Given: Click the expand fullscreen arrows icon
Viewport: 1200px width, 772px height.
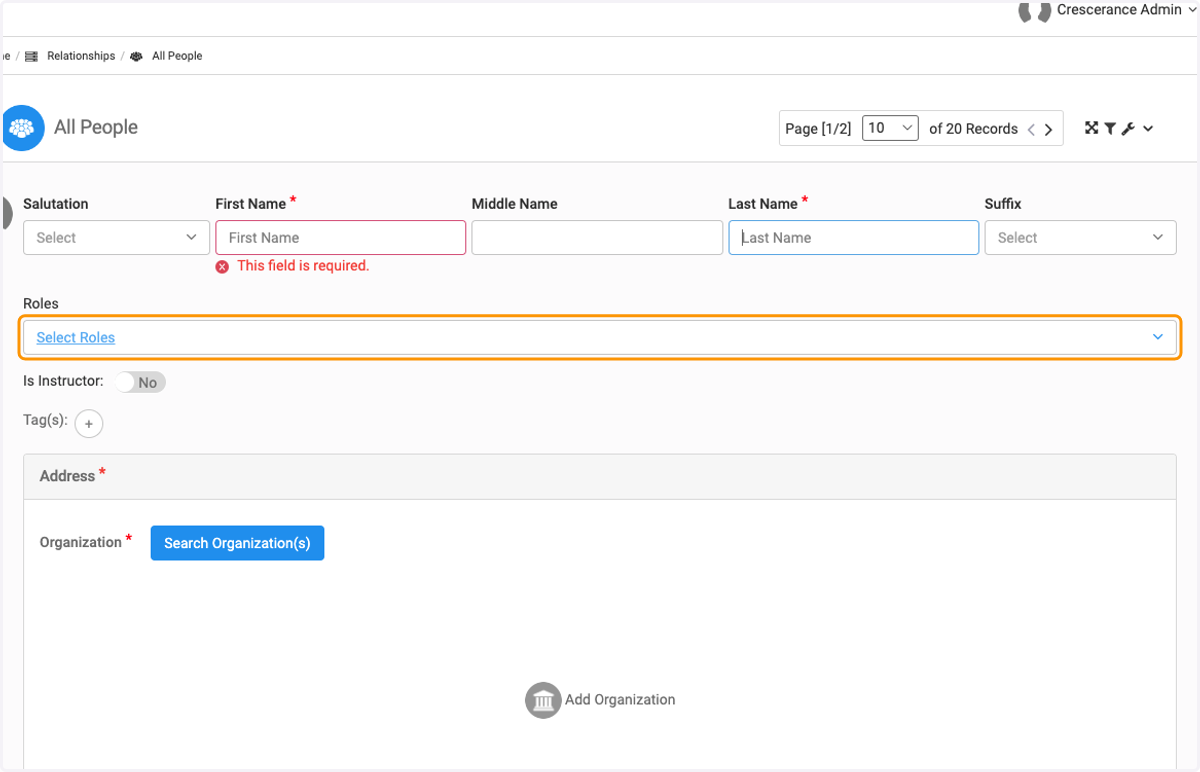Looking at the screenshot, I should click(x=1092, y=128).
